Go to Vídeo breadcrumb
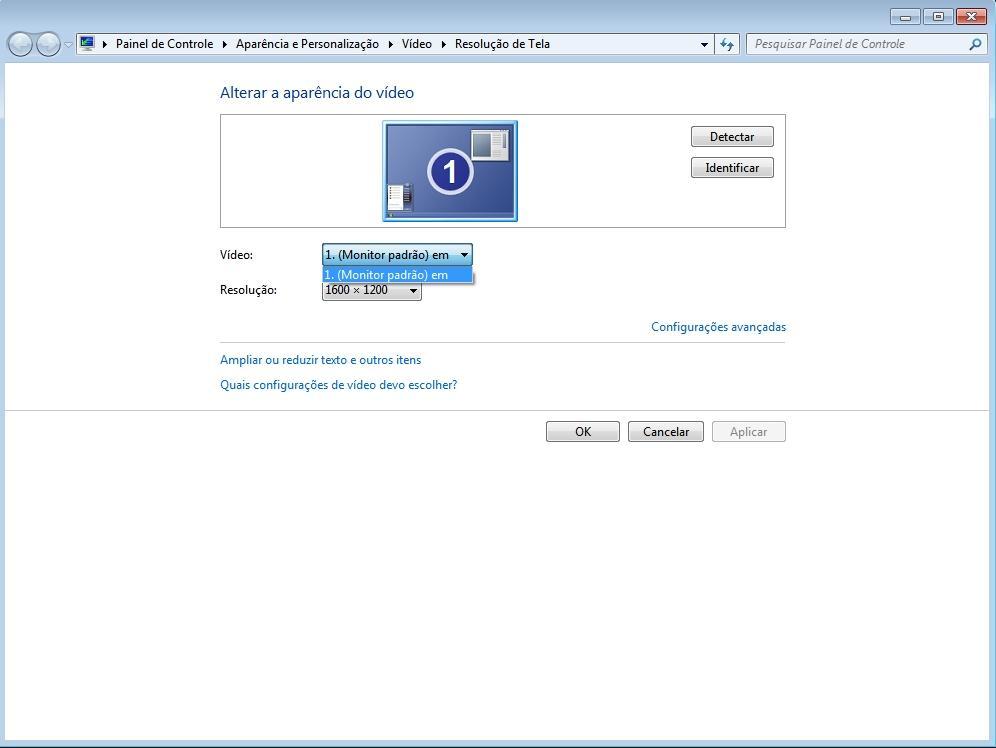The image size is (996, 748). [417, 44]
